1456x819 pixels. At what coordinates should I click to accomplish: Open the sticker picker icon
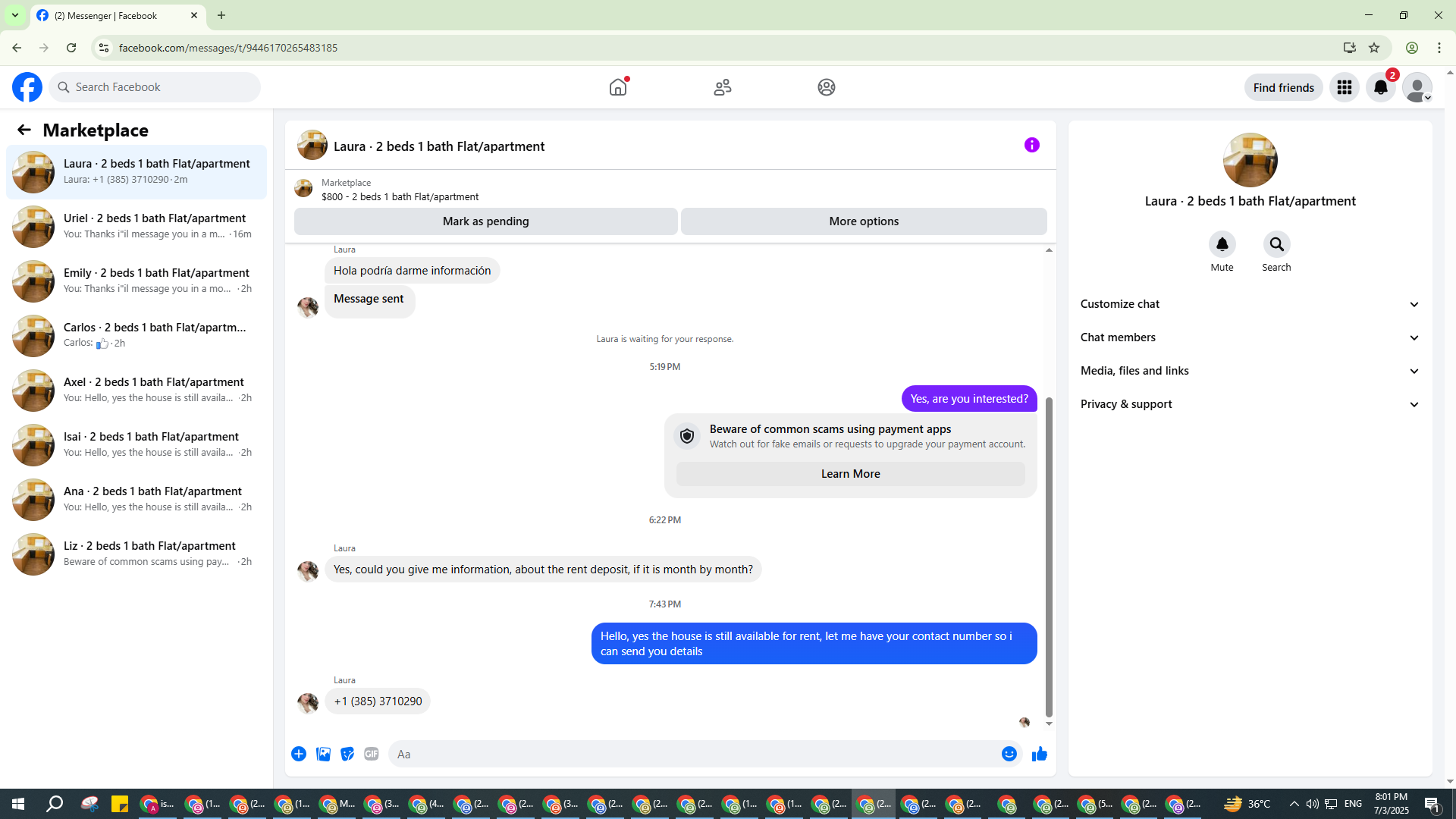pos(347,754)
